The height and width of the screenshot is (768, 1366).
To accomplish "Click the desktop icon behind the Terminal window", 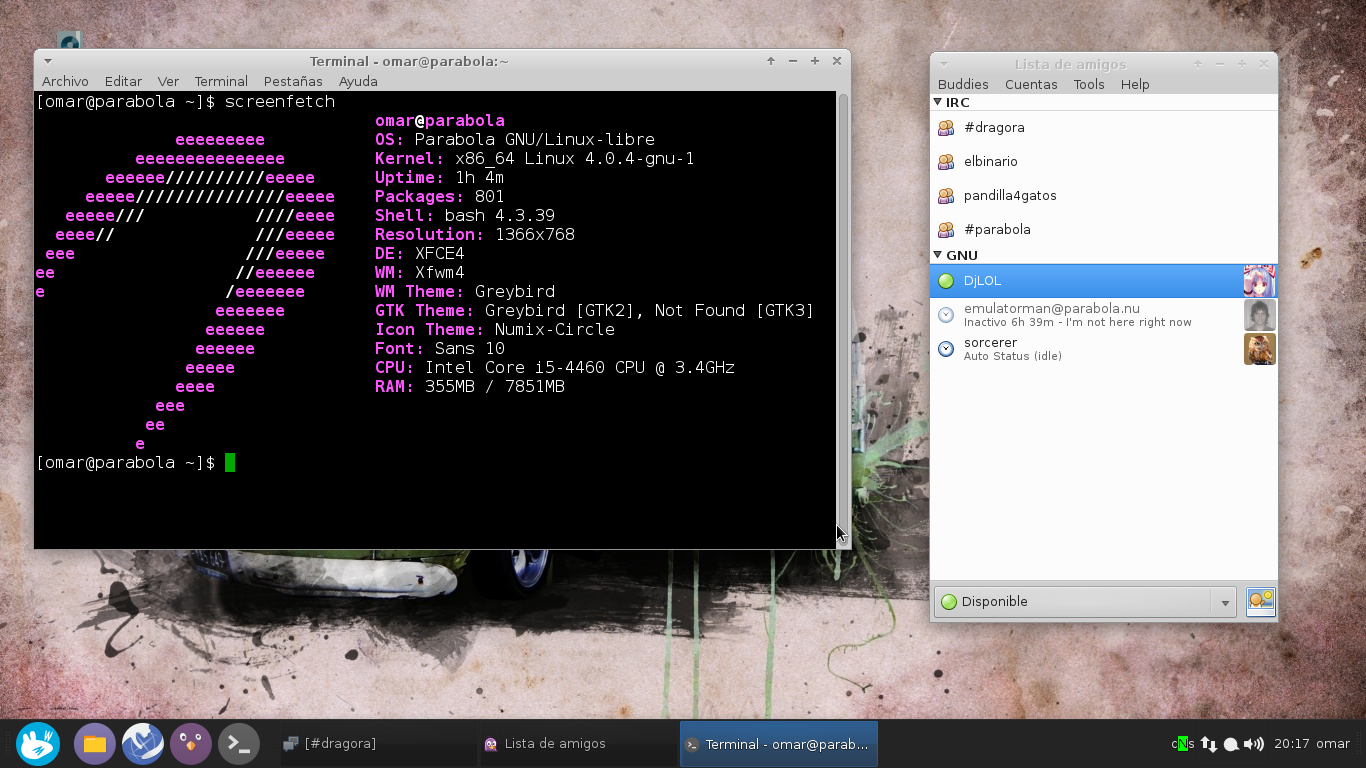I will tap(69, 41).
